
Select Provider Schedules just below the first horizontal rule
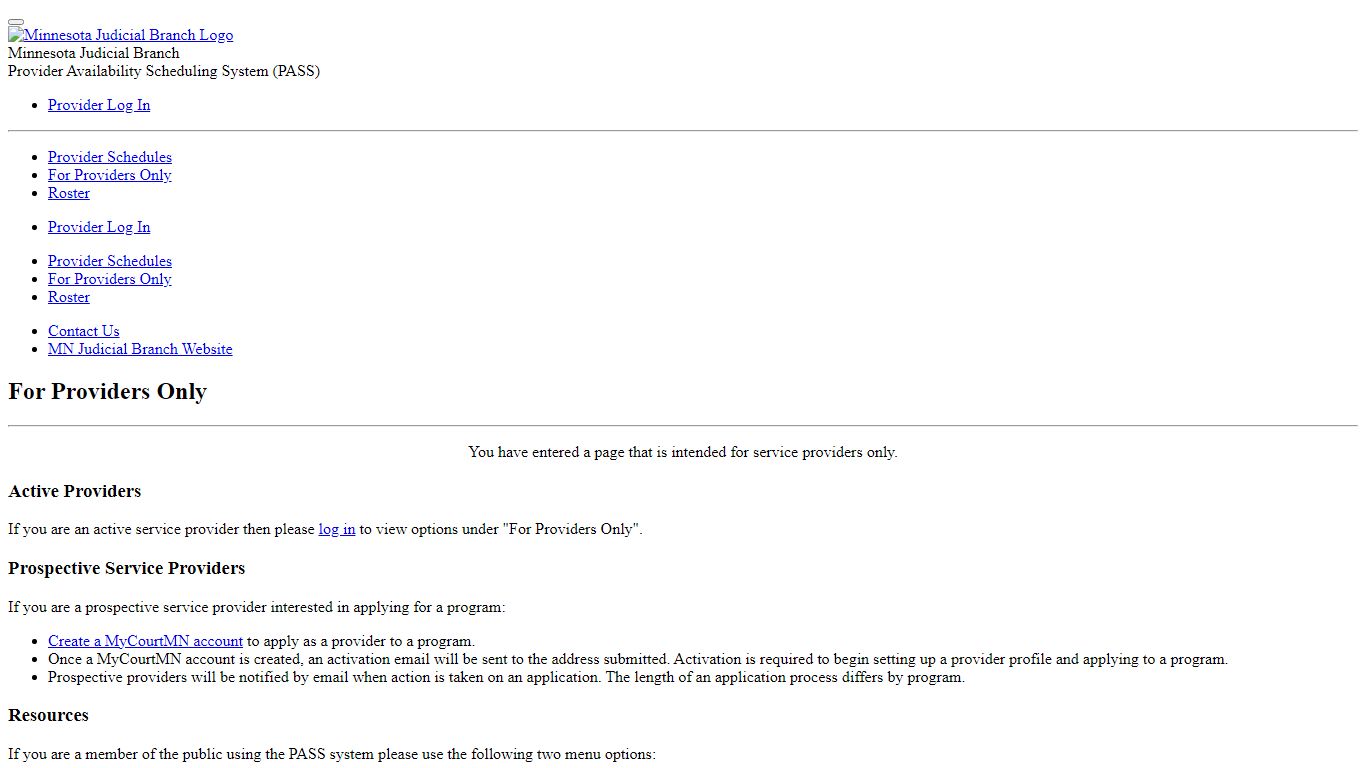coord(110,157)
